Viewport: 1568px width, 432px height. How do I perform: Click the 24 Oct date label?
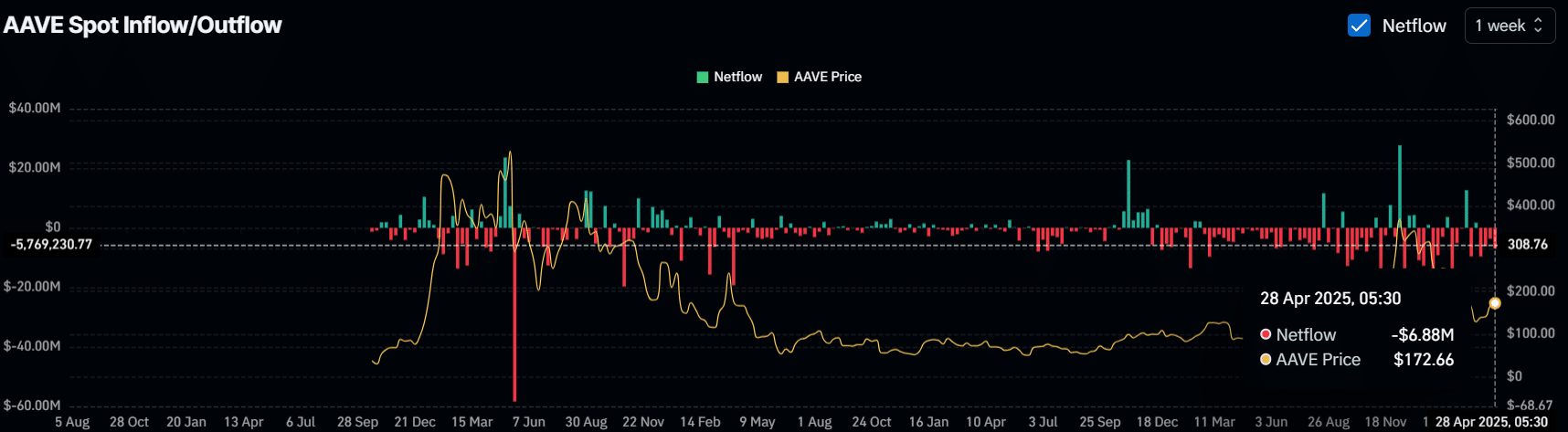pos(872,422)
